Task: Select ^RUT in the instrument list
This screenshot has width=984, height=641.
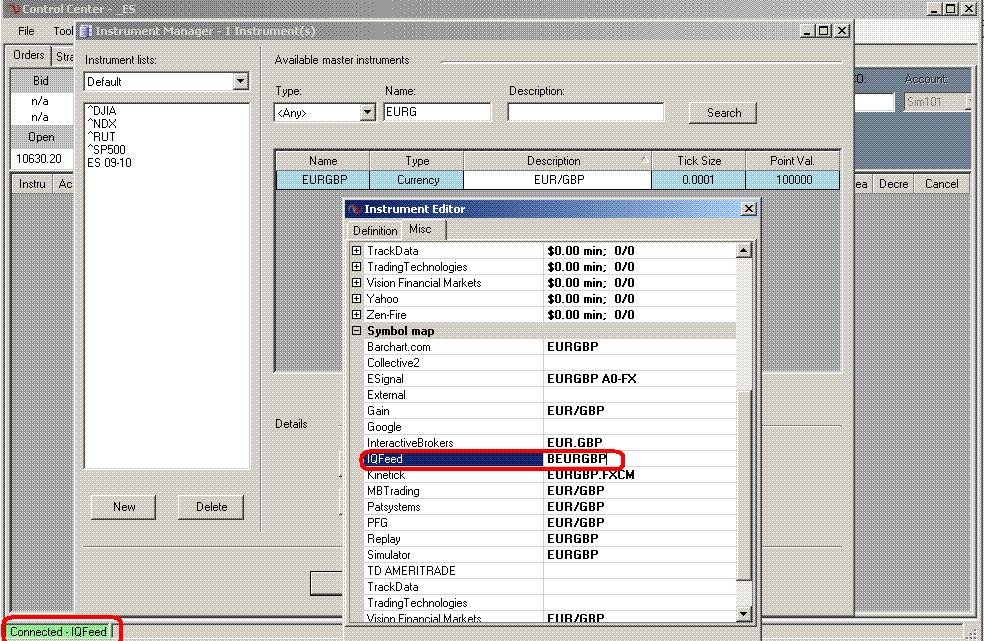Action: (101, 137)
